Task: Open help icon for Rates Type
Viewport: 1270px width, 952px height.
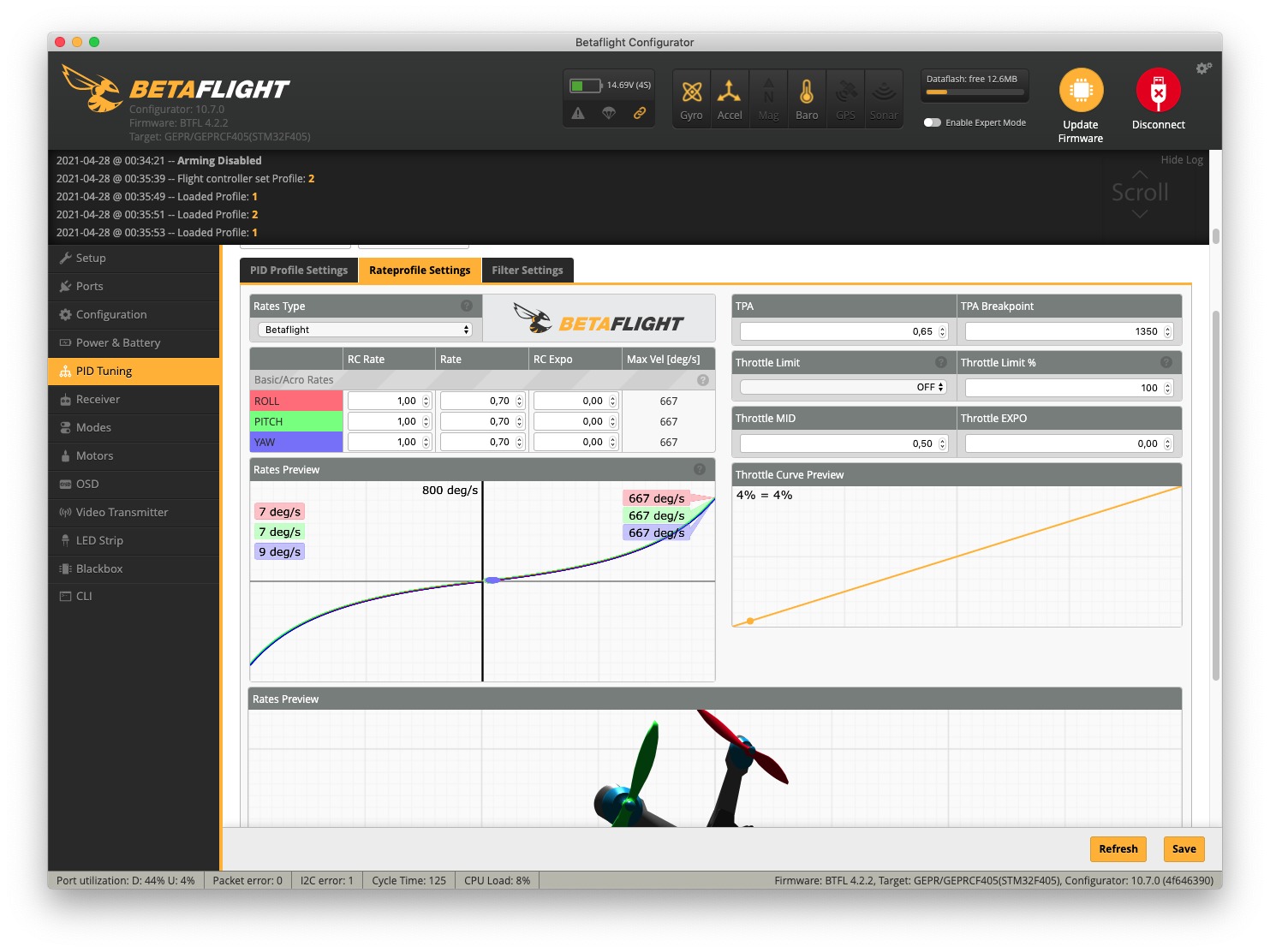Action: pyautogui.click(x=467, y=306)
